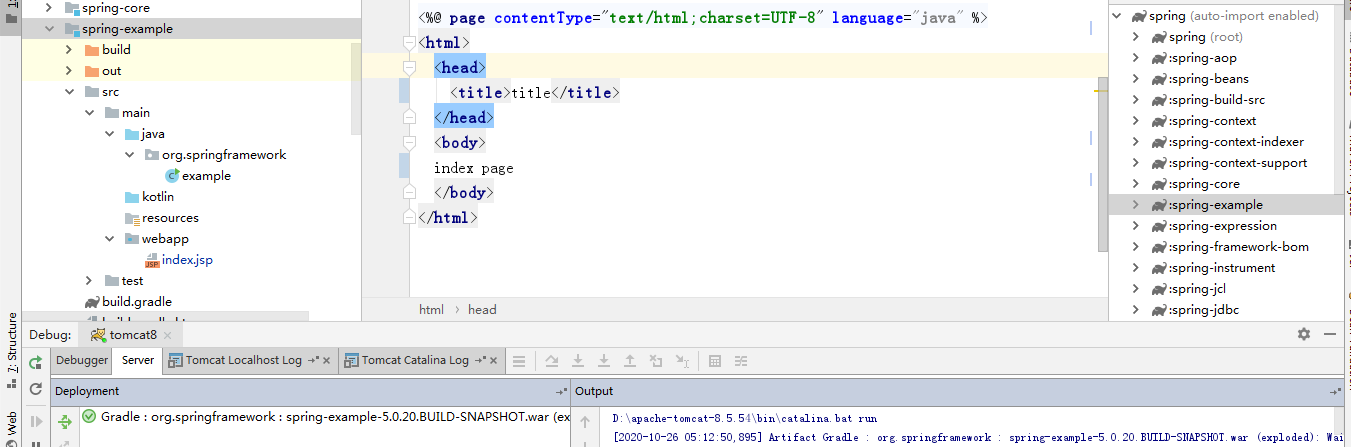Click the Step Into debug icon
The image size is (1351, 447).
point(578,360)
